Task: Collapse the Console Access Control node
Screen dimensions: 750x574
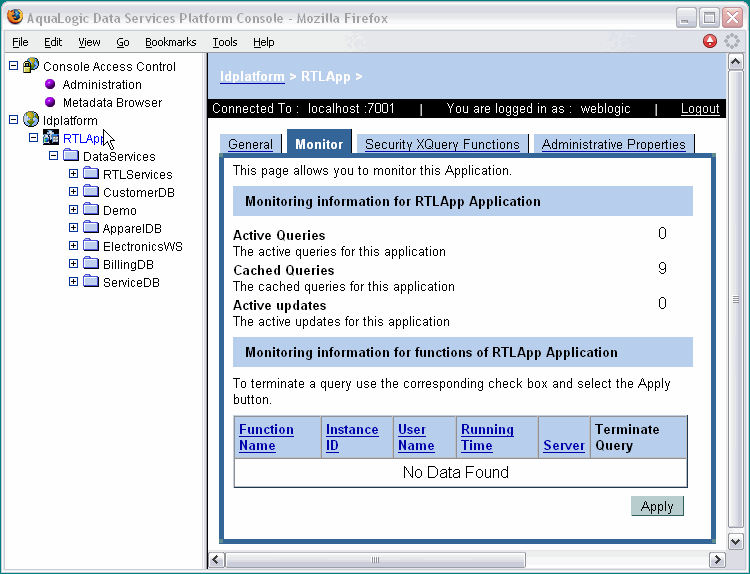Action: click(x=13, y=66)
